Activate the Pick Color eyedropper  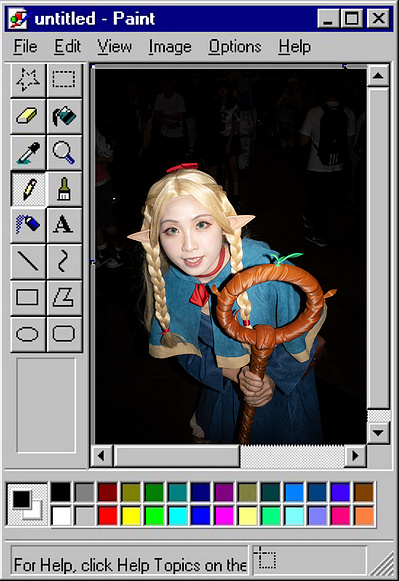click(x=28, y=153)
